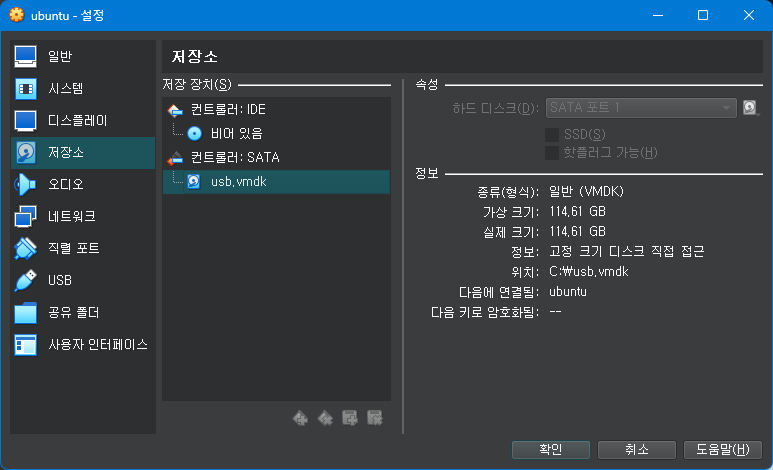Viewport: 773px width, 470px height.
Task: Click the IDE controller icon
Action: coord(175,110)
